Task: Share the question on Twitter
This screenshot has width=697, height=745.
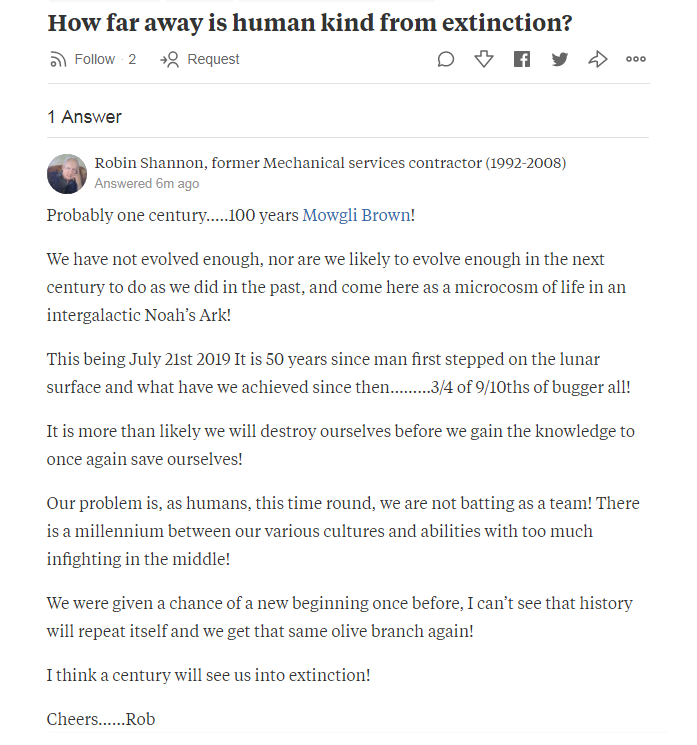Action: point(560,60)
